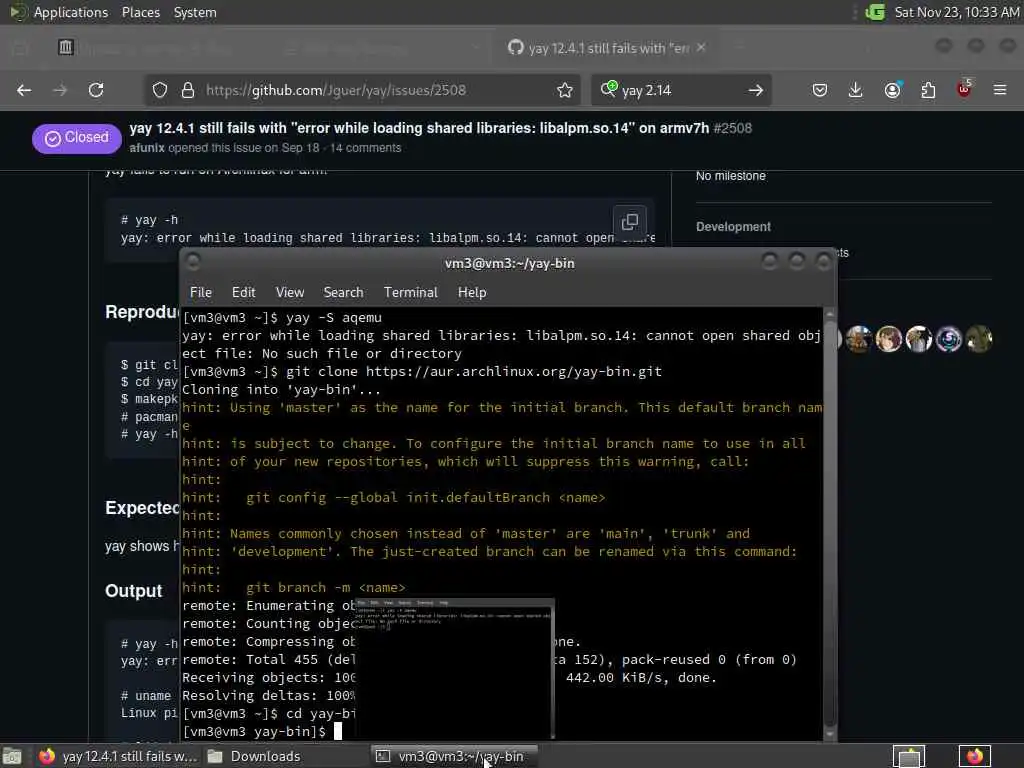Viewport: 1024px width, 768px height.
Task: Click the green tray icon beside the clock
Action: [875, 12]
